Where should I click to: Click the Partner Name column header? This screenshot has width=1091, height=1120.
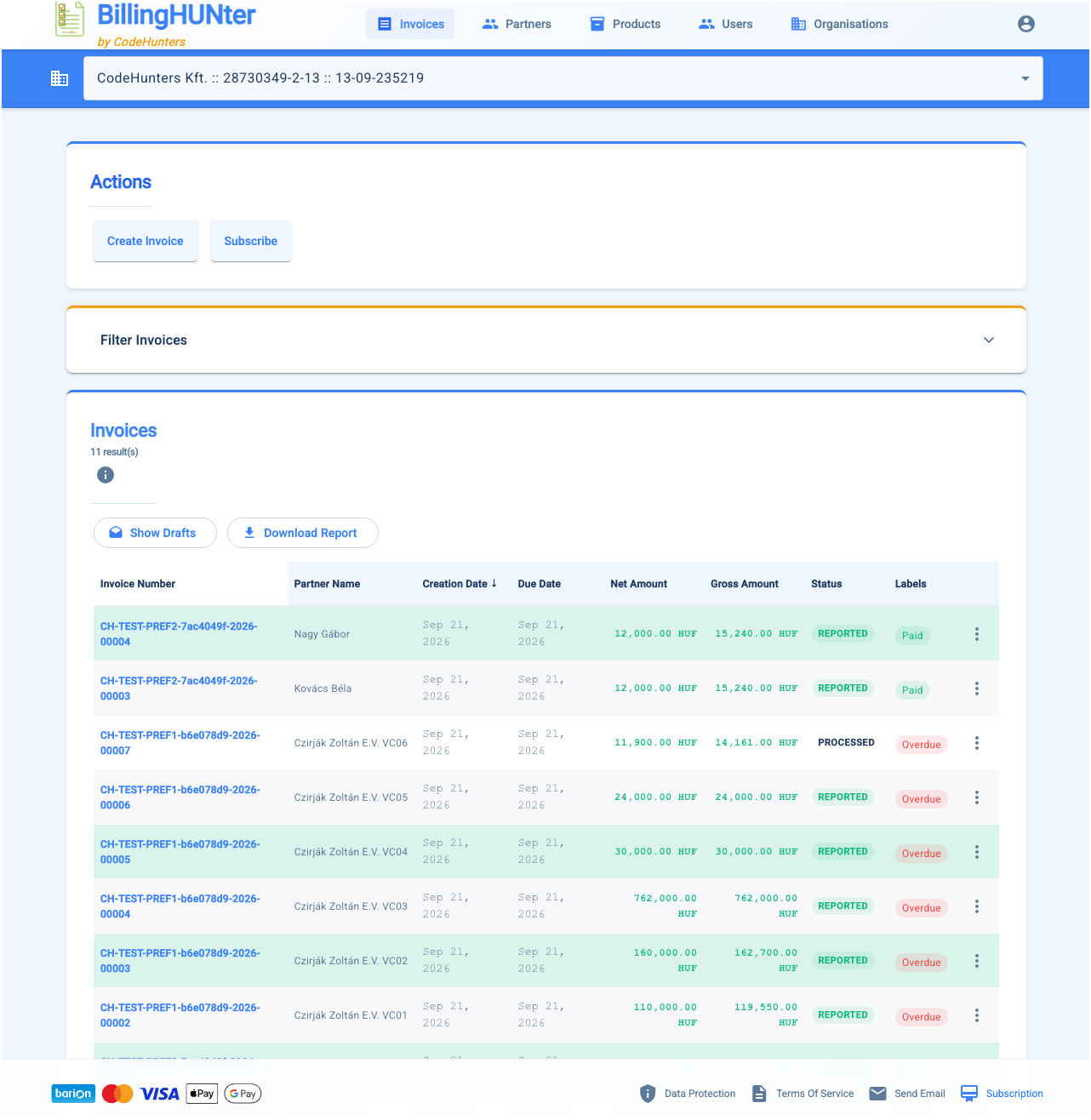(x=327, y=584)
